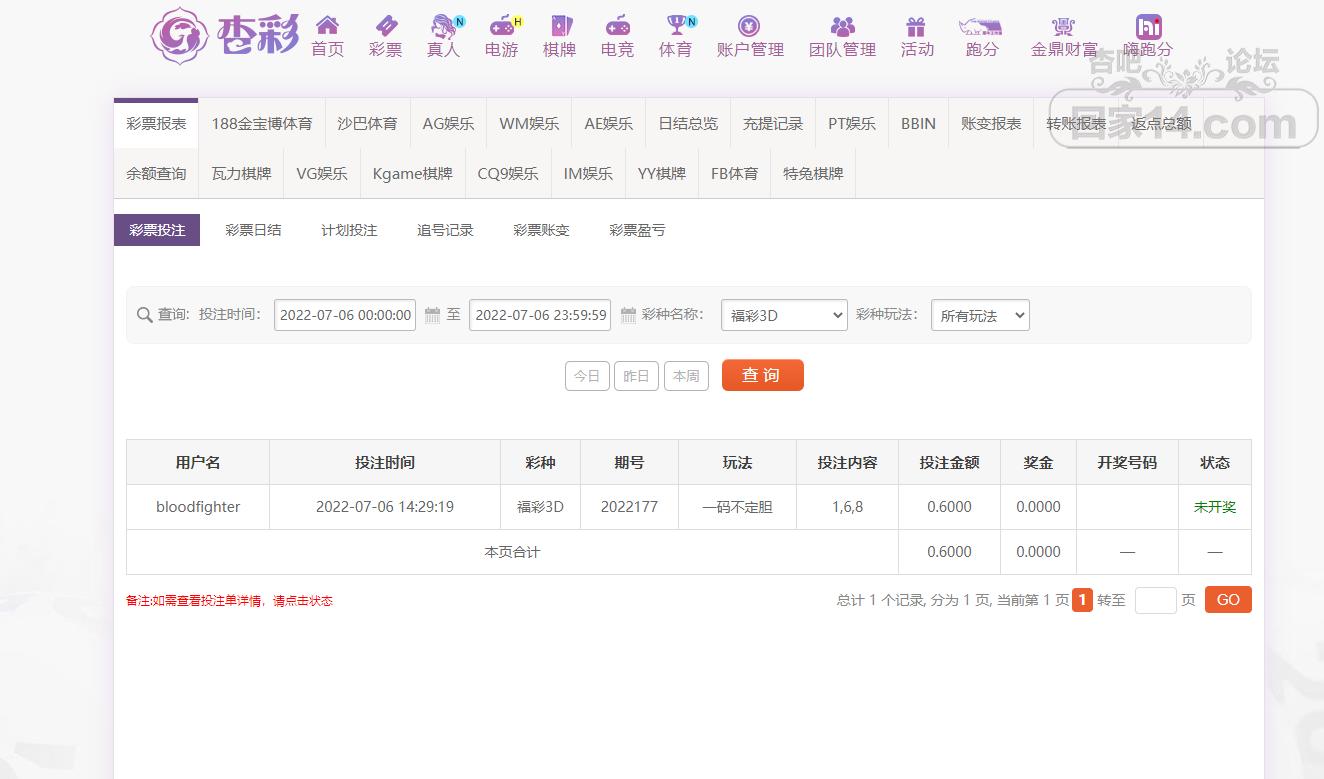Screen dimensions: 1324x779
Task: Switch to the 充提记录 tab
Action: tap(772, 124)
